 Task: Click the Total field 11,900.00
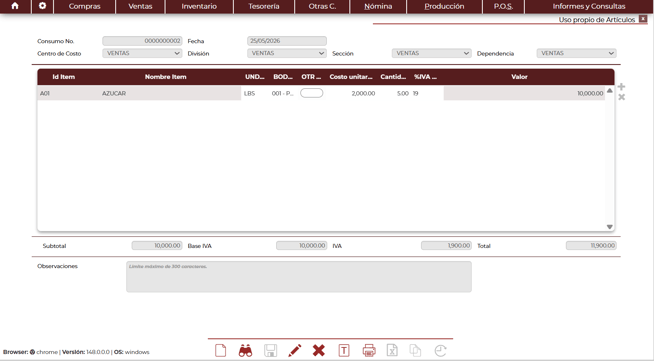tap(591, 246)
